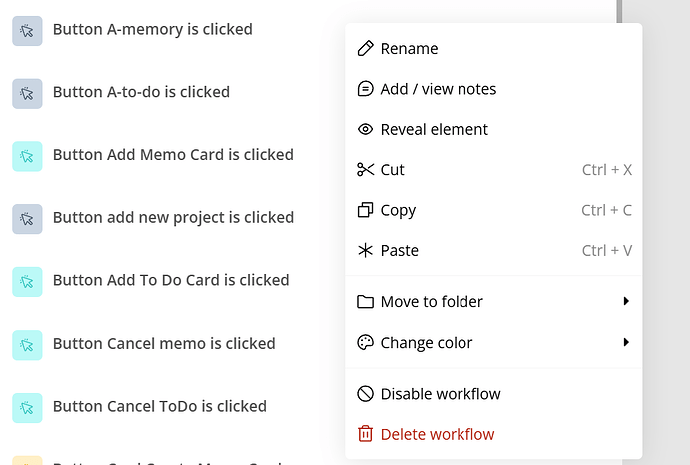Expand the Move to folder submenu arrow
This screenshot has height=465, width=690.
(626, 301)
